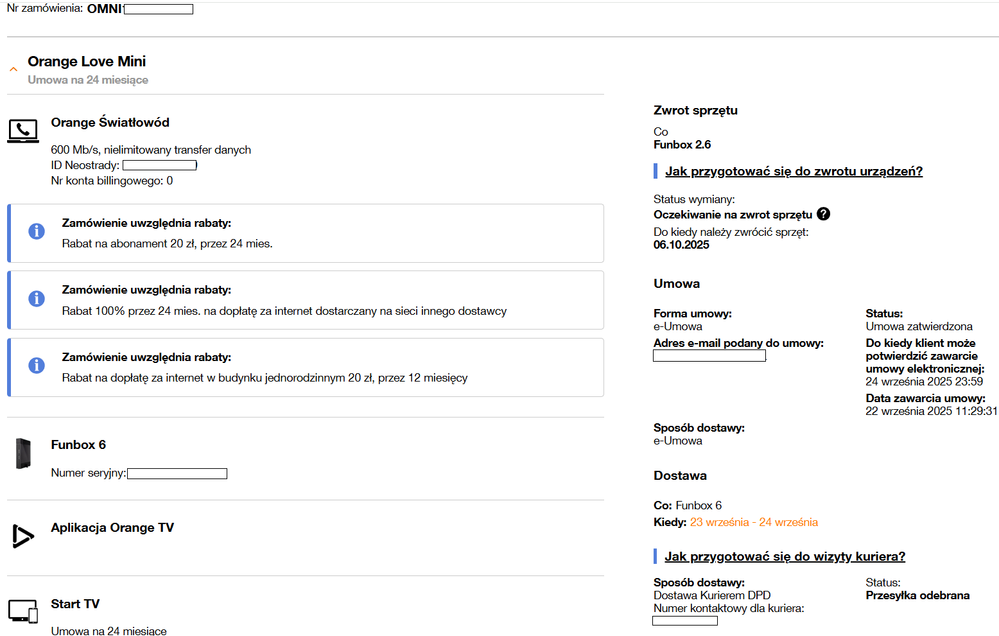Screen dimensions: 999x636
Task: Click the contract e-mail address field
Action: 709,356
